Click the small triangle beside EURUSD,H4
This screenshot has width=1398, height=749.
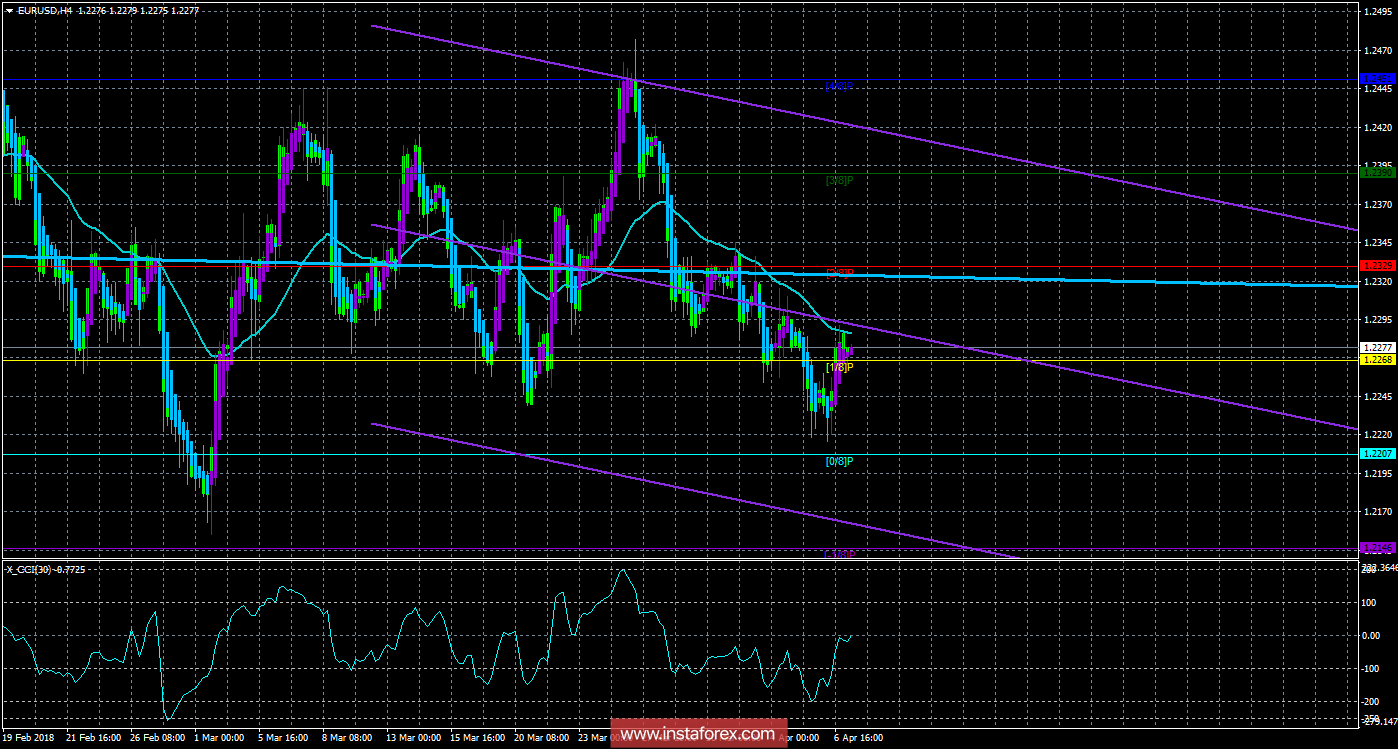(8, 10)
